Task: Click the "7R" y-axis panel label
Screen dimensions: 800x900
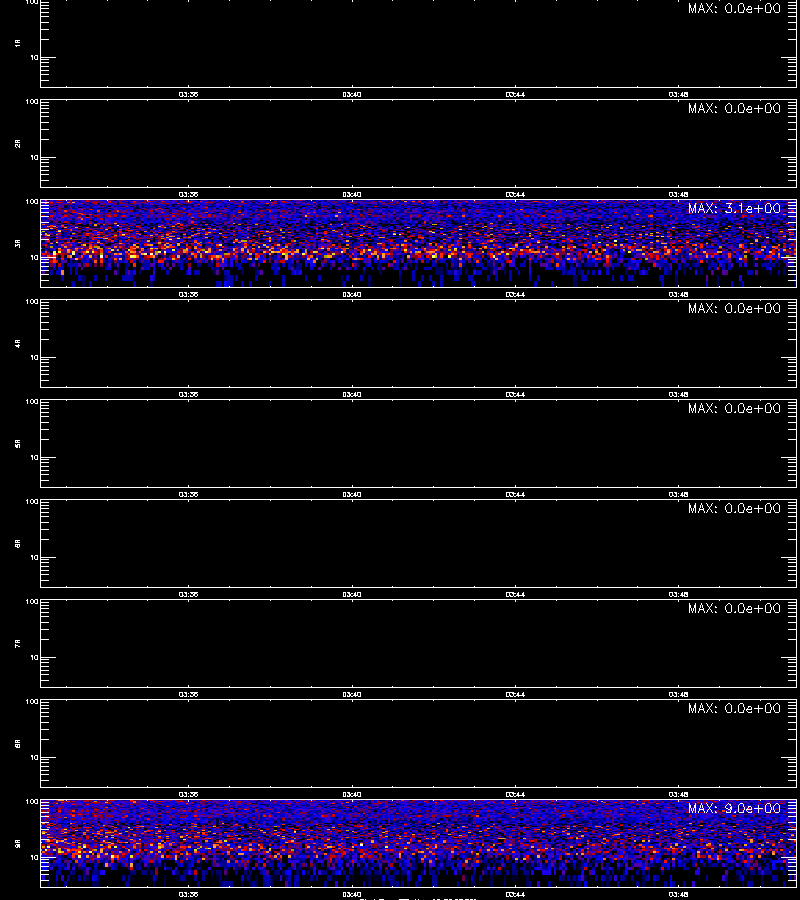Action: tap(18, 643)
